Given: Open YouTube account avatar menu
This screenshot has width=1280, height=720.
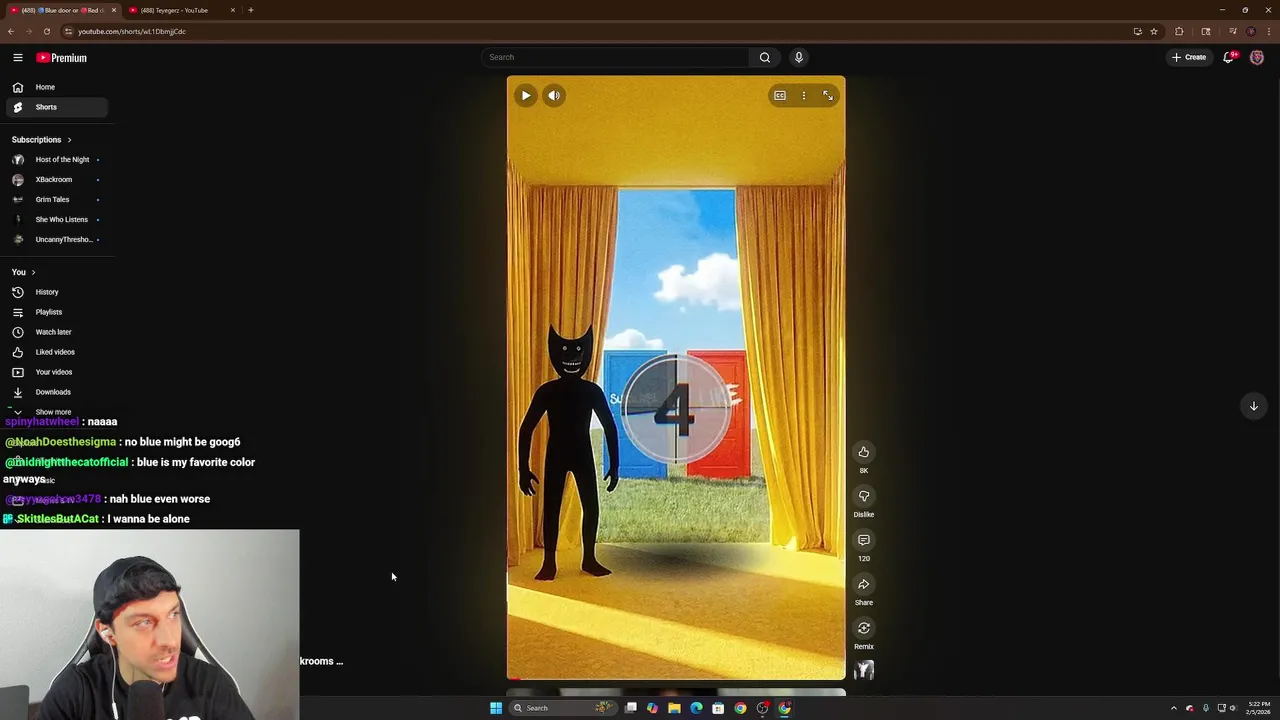Looking at the screenshot, I should point(1257,57).
